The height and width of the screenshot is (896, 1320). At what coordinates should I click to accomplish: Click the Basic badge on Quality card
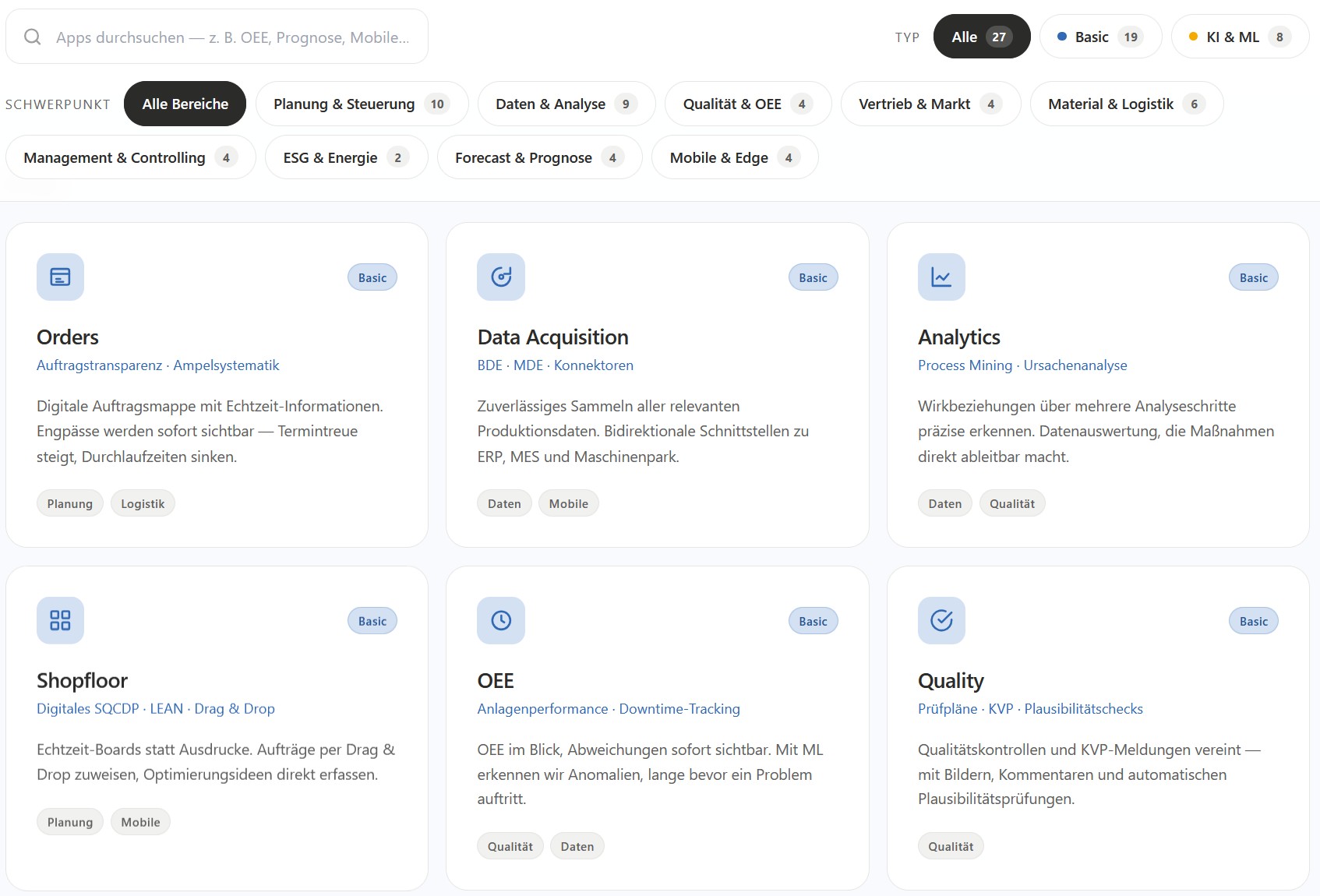[x=1254, y=621]
